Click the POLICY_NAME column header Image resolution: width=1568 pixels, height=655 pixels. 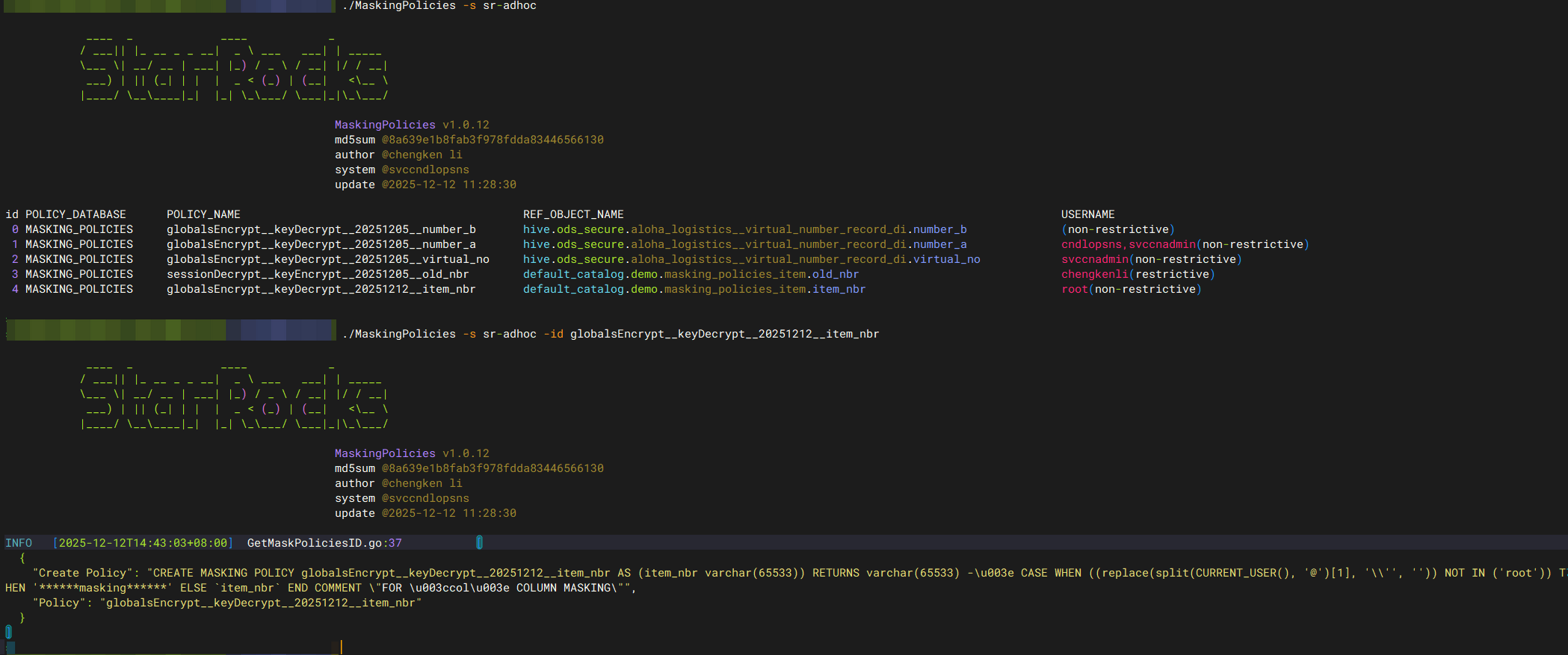point(203,214)
